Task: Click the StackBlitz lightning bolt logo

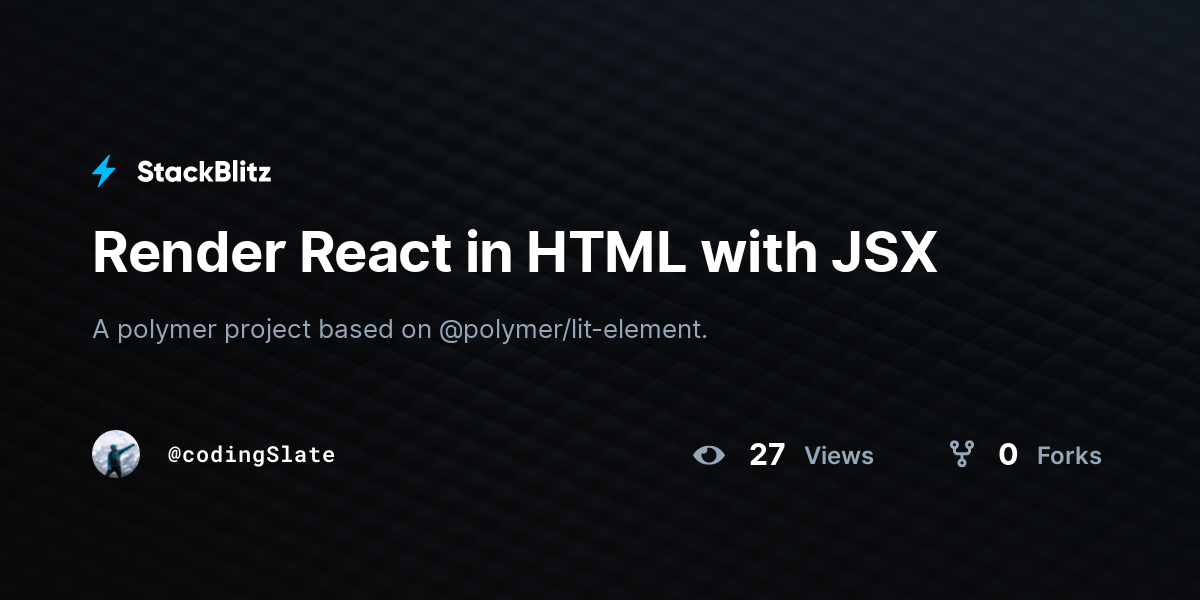Action: [104, 172]
